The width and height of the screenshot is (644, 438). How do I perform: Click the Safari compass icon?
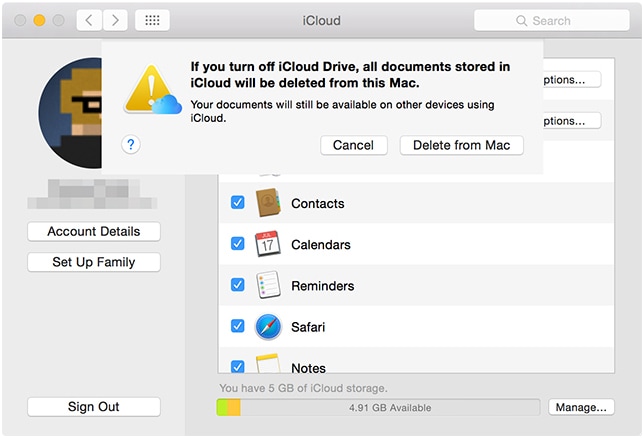267,326
